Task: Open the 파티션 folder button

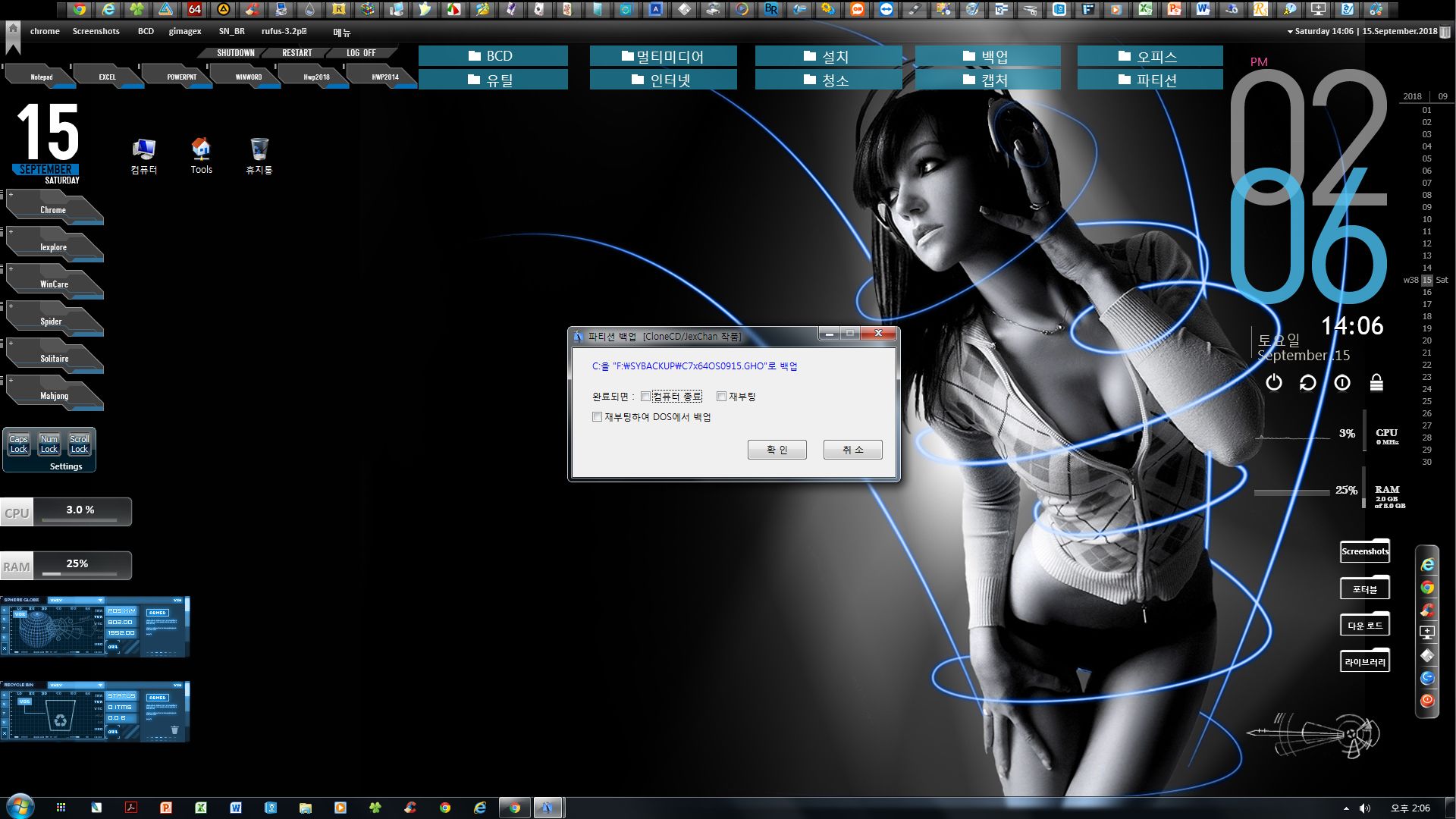Action: [1150, 80]
